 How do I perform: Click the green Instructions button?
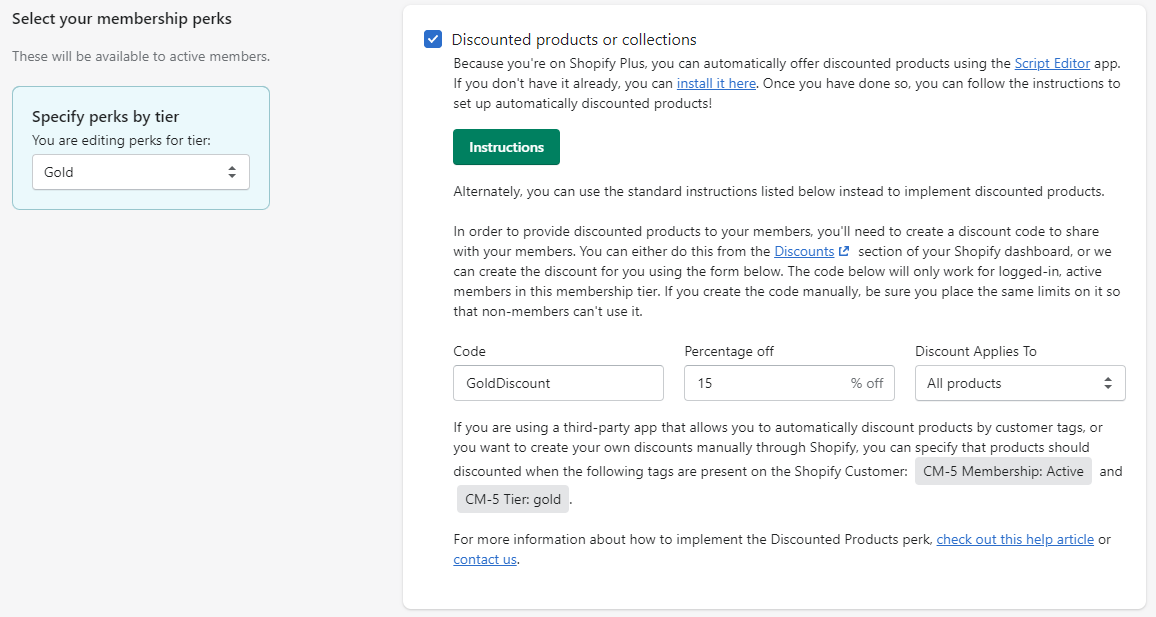pos(506,147)
